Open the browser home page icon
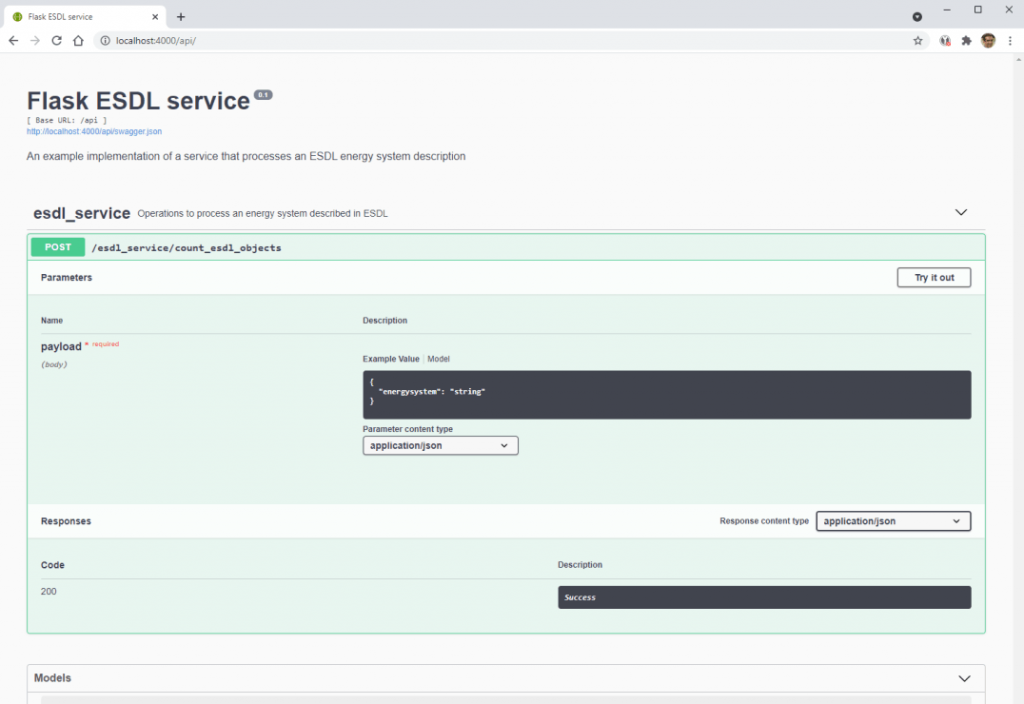 (78, 40)
